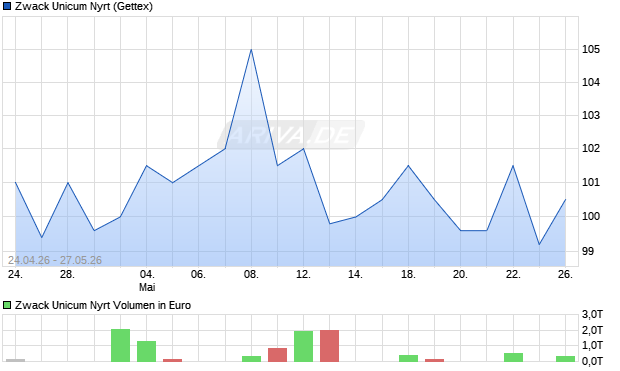The width and height of the screenshot is (620, 371).
Task: Click the green volume bar at 04.
Action: pos(147,351)
